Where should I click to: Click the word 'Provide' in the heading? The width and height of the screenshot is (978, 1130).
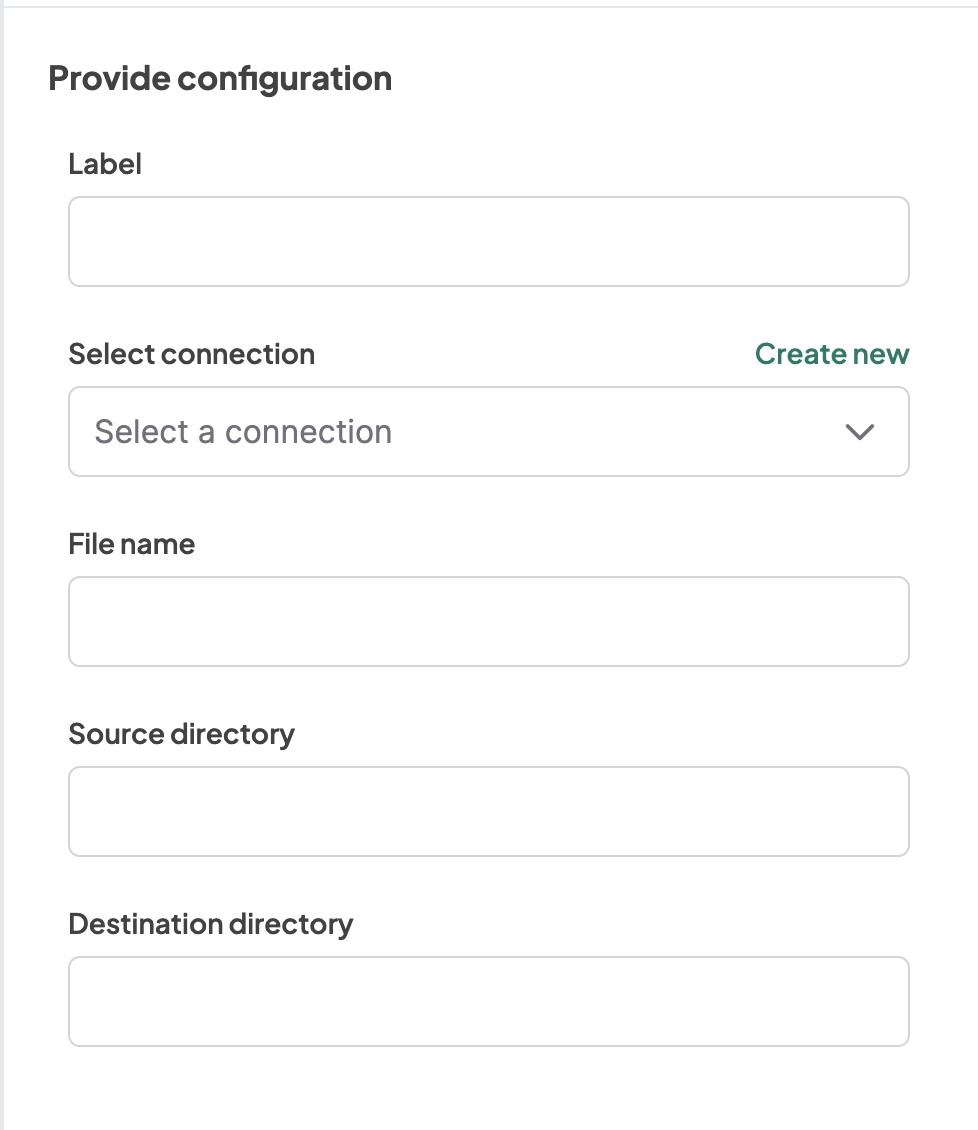coord(109,78)
